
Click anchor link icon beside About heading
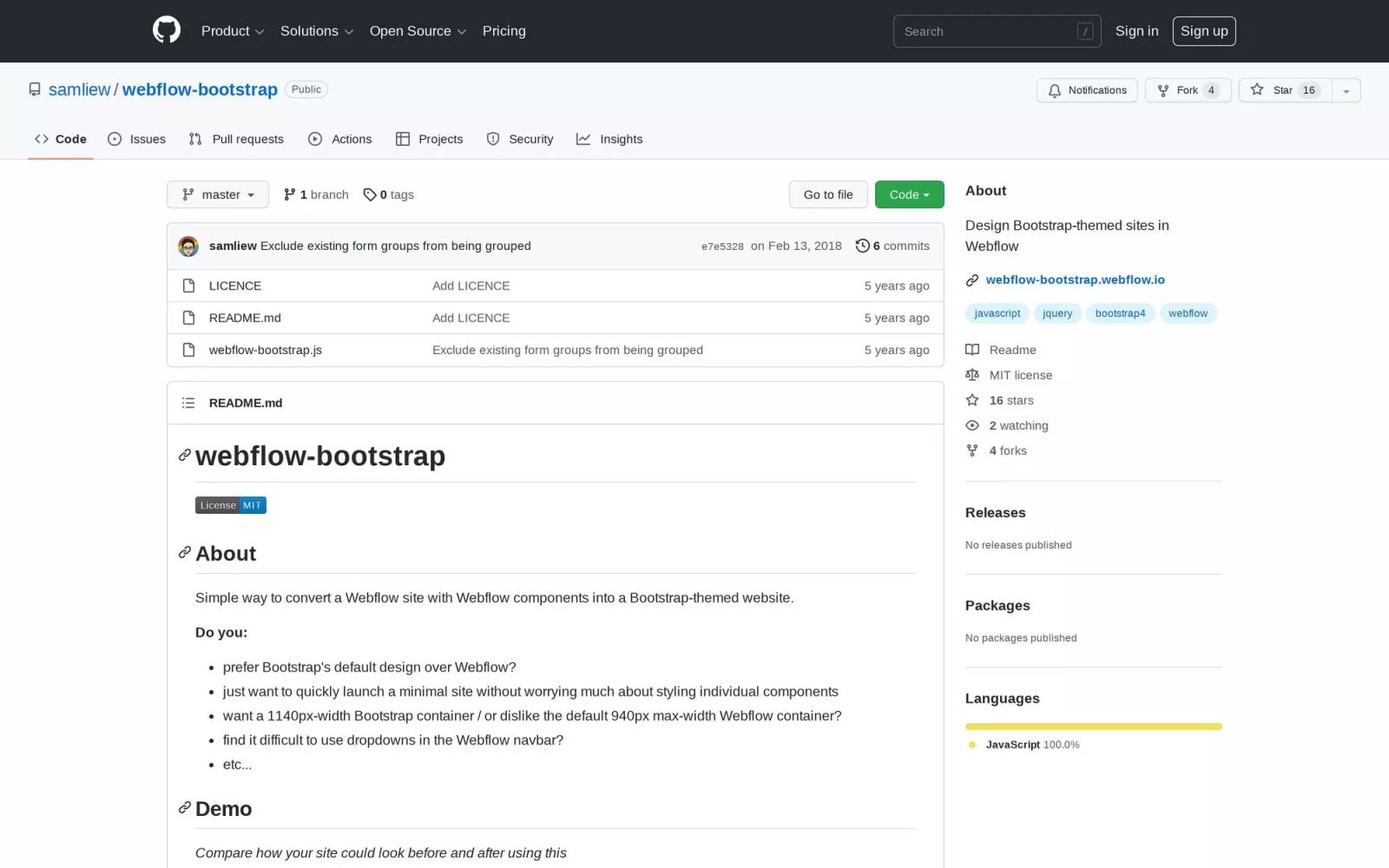[184, 553]
